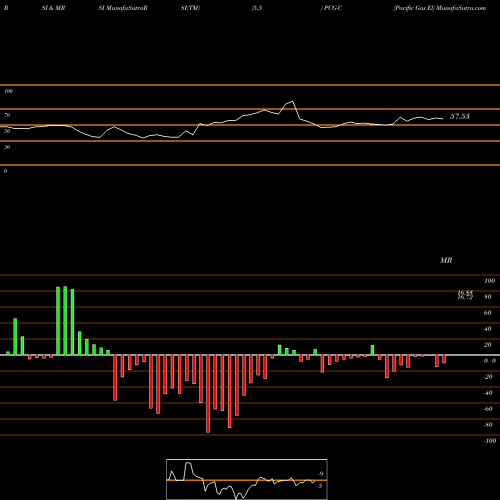Click the 'SI(TM)' header text
500x500 pixels.
pos(190,8)
